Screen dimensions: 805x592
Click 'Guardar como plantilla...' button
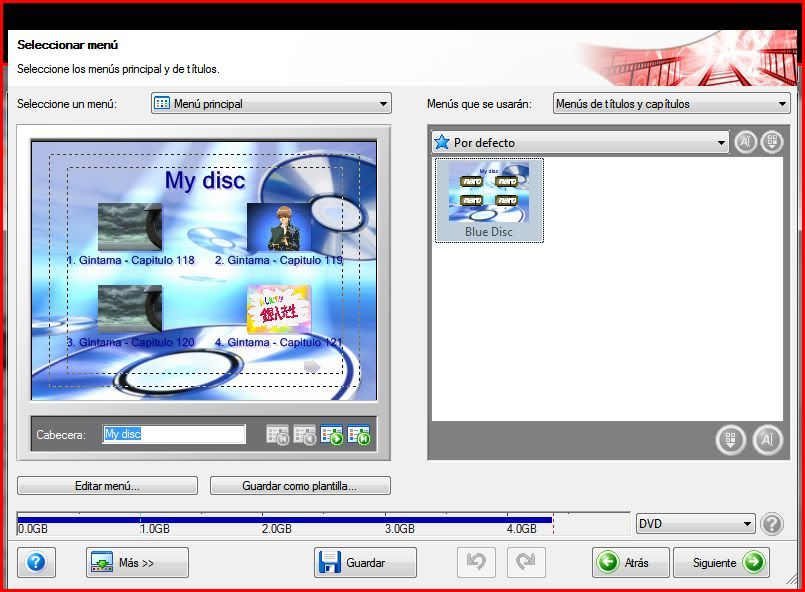[300, 486]
